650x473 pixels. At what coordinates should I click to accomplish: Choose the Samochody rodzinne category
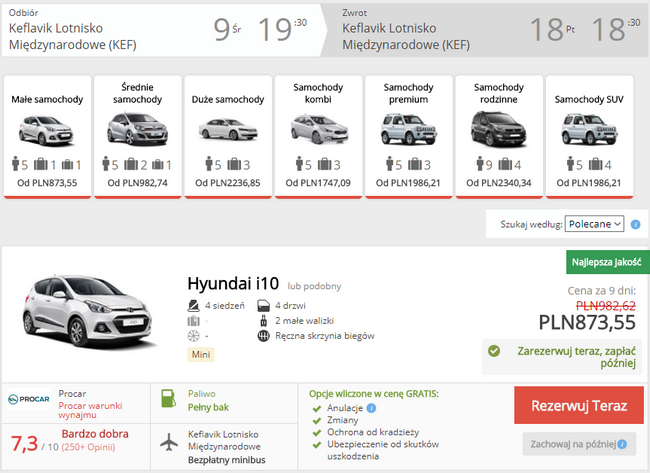[499, 137]
